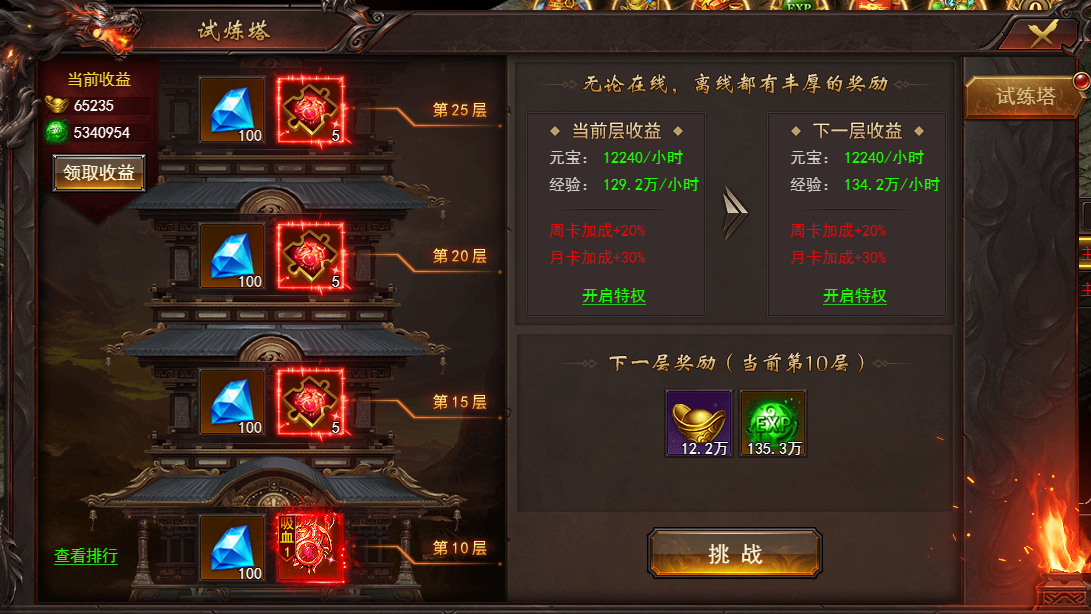Click the blue diamond reward on floor 20

pos(232,256)
